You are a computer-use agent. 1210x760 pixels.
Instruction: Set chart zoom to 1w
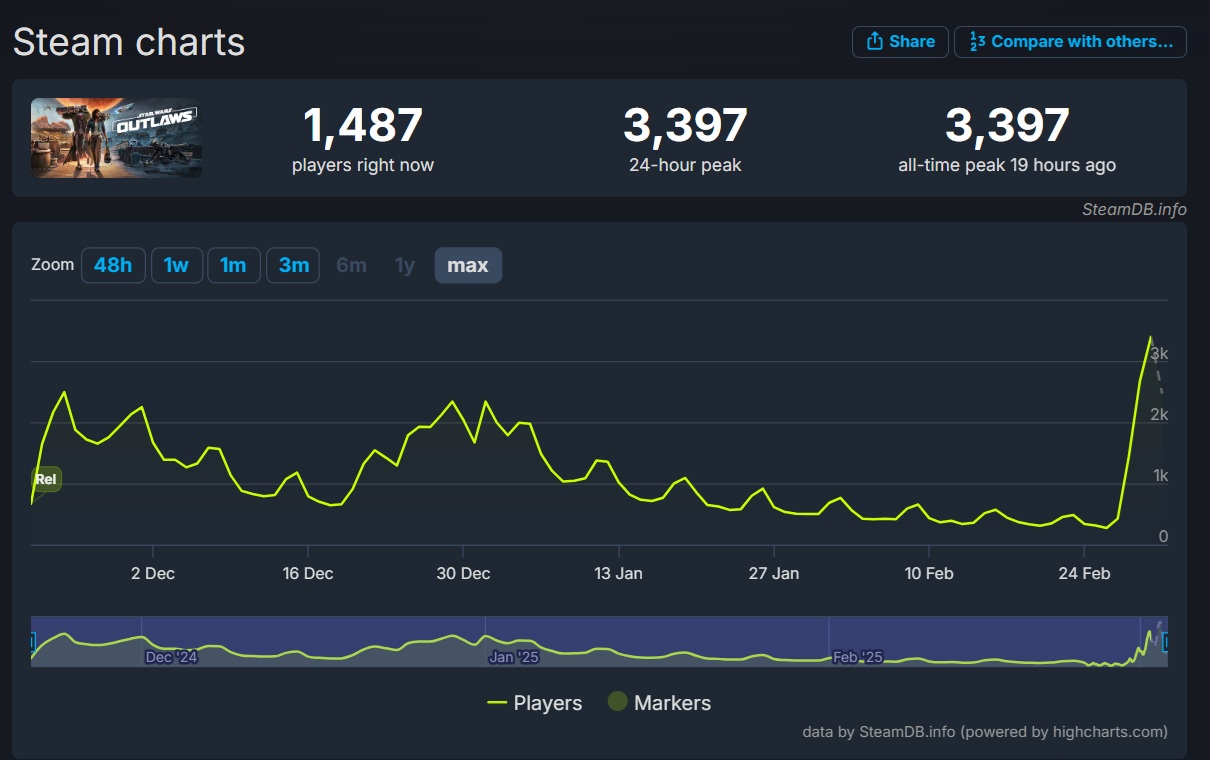177,265
